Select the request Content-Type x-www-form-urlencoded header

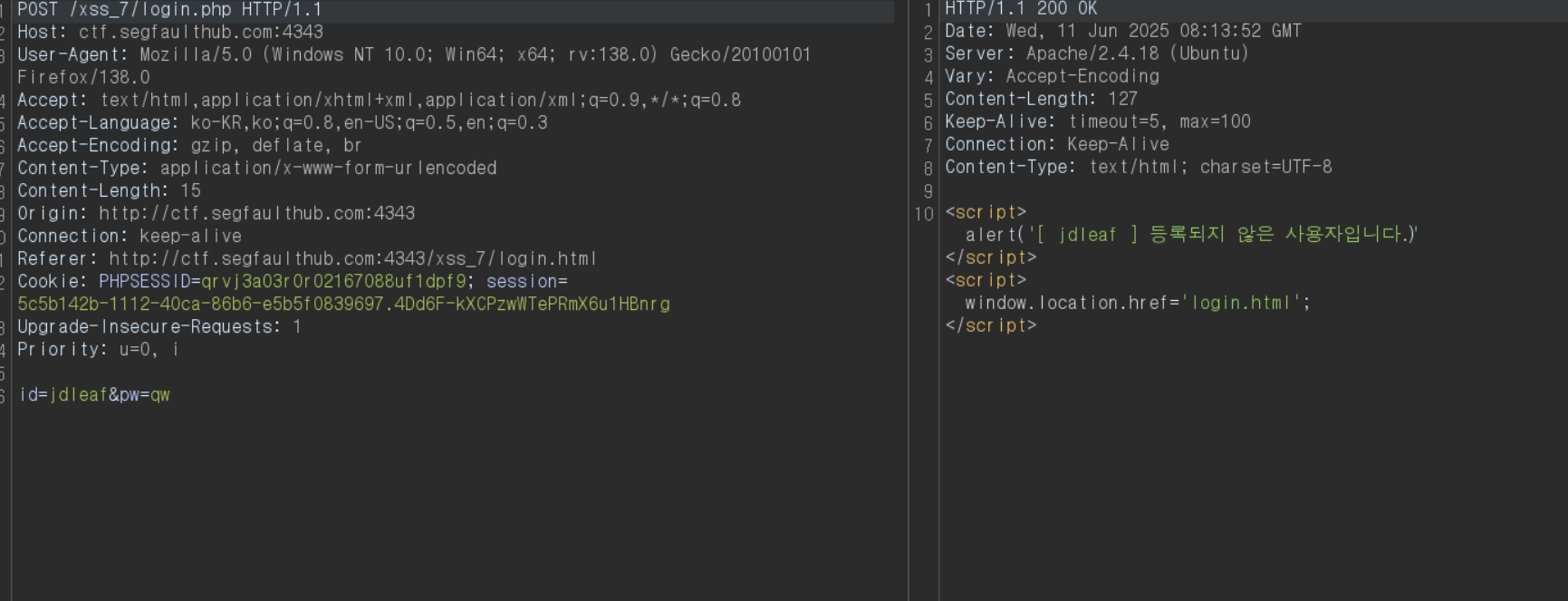(257, 168)
